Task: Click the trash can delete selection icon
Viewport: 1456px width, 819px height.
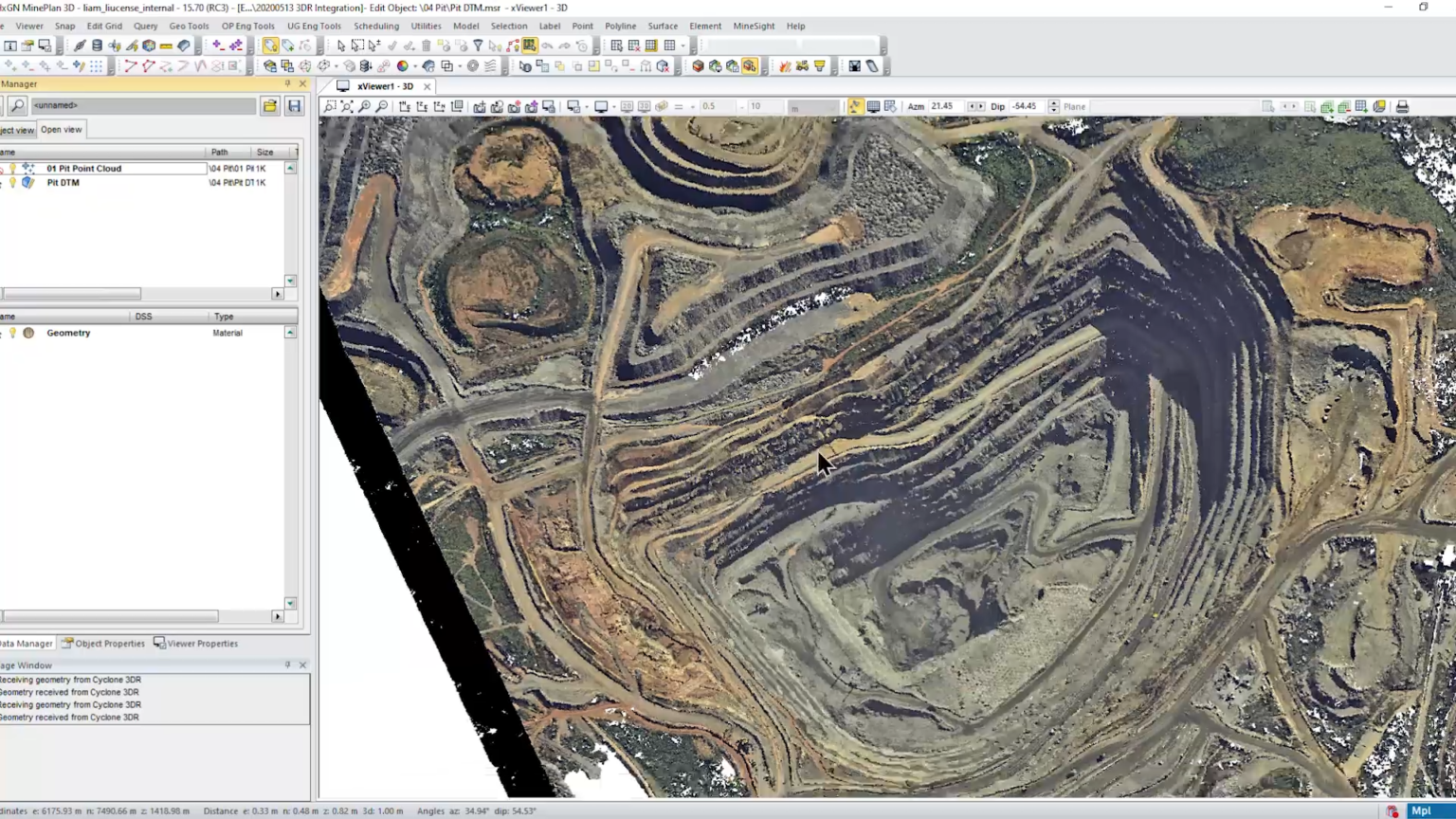Action: (427, 45)
